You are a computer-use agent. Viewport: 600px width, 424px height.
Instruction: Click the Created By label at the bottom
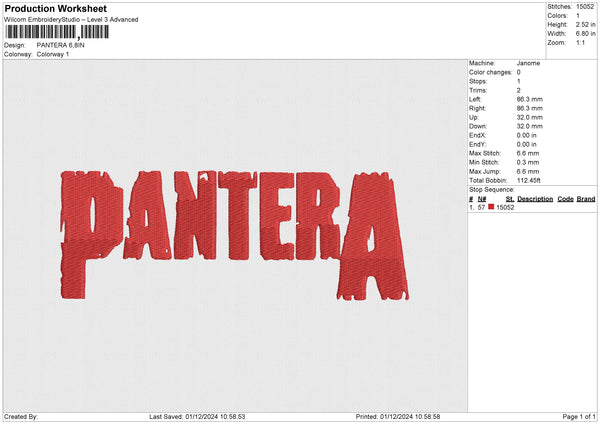click(21, 416)
